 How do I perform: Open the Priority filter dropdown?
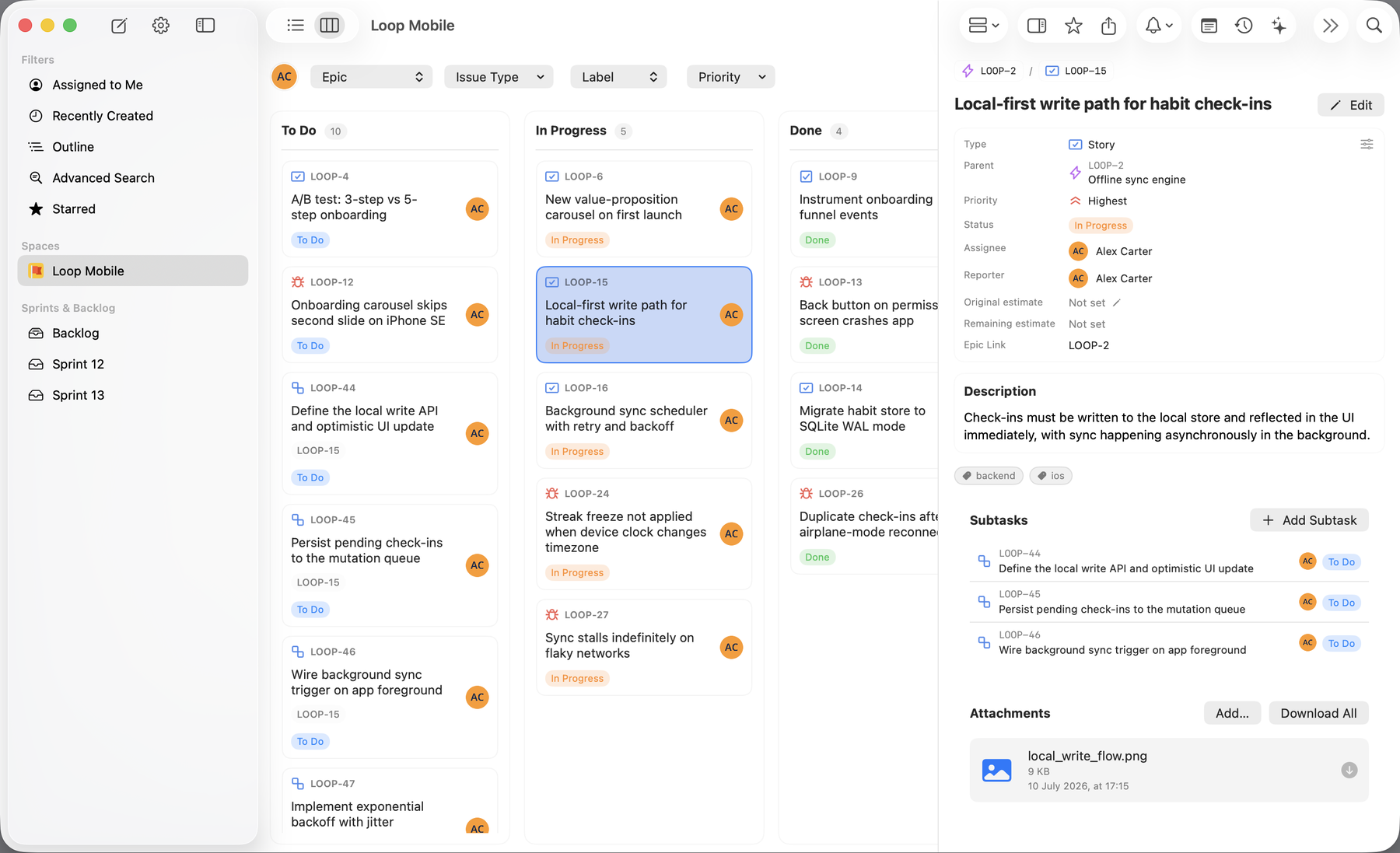(x=730, y=77)
